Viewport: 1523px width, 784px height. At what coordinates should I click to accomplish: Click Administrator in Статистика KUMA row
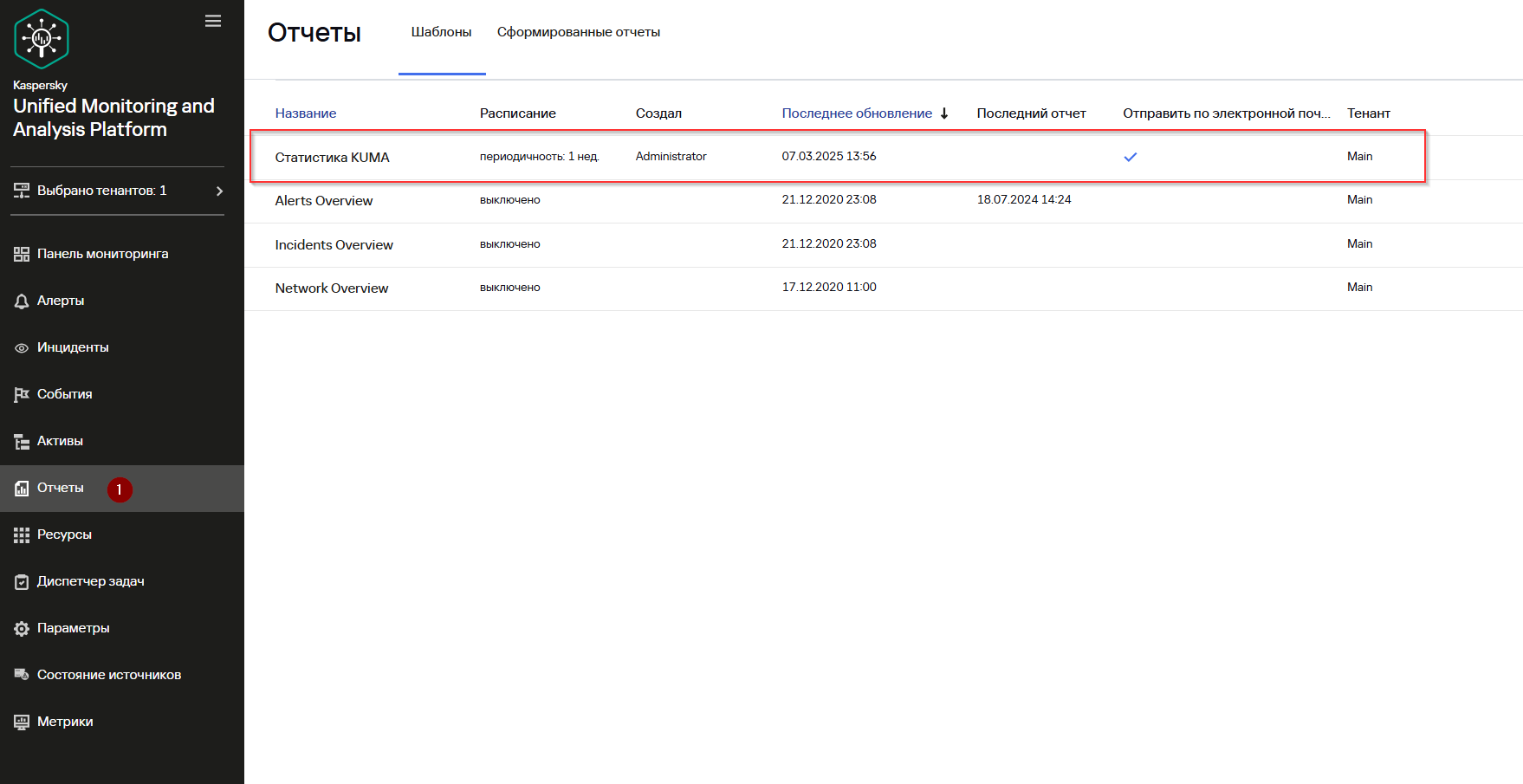click(671, 157)
